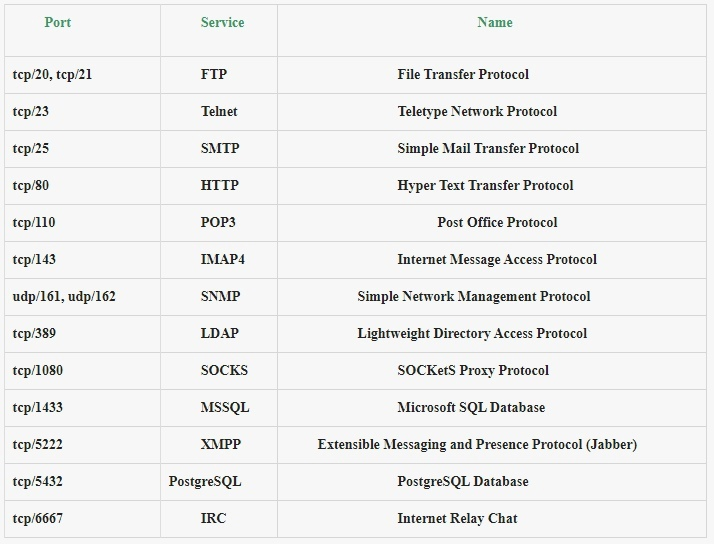714x544 pixels.
Task: Click the Service column header
Action: 222,22
